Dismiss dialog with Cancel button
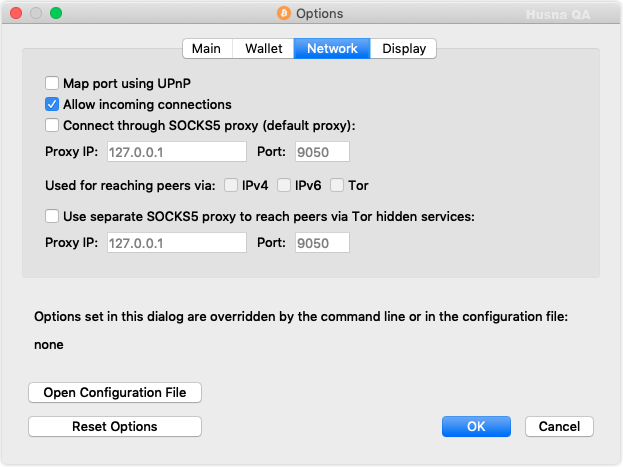This screenshot has width=623, height=467. (559, 426)
